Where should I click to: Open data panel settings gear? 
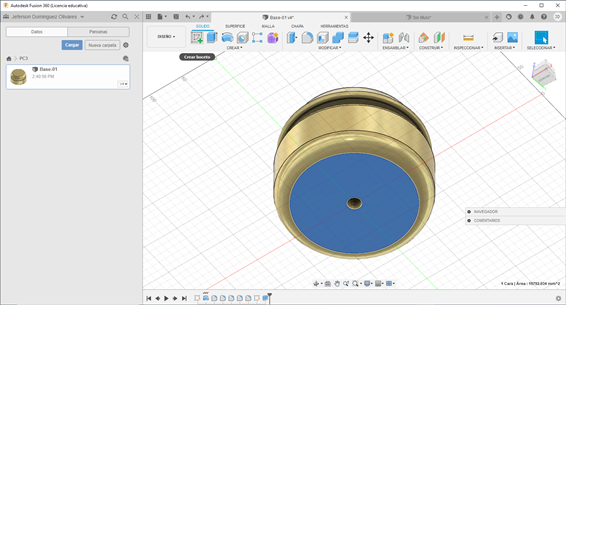coord(126,45)
